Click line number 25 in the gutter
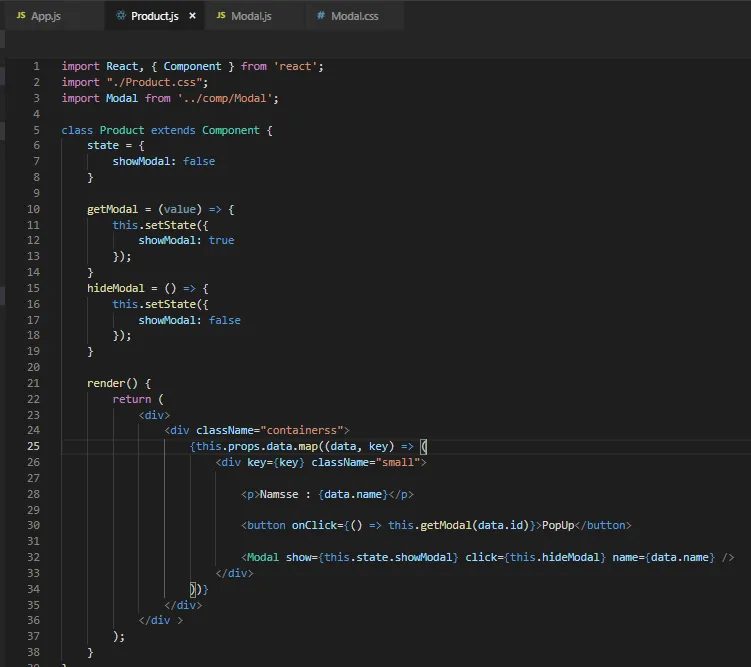 (x=34, y=446)
